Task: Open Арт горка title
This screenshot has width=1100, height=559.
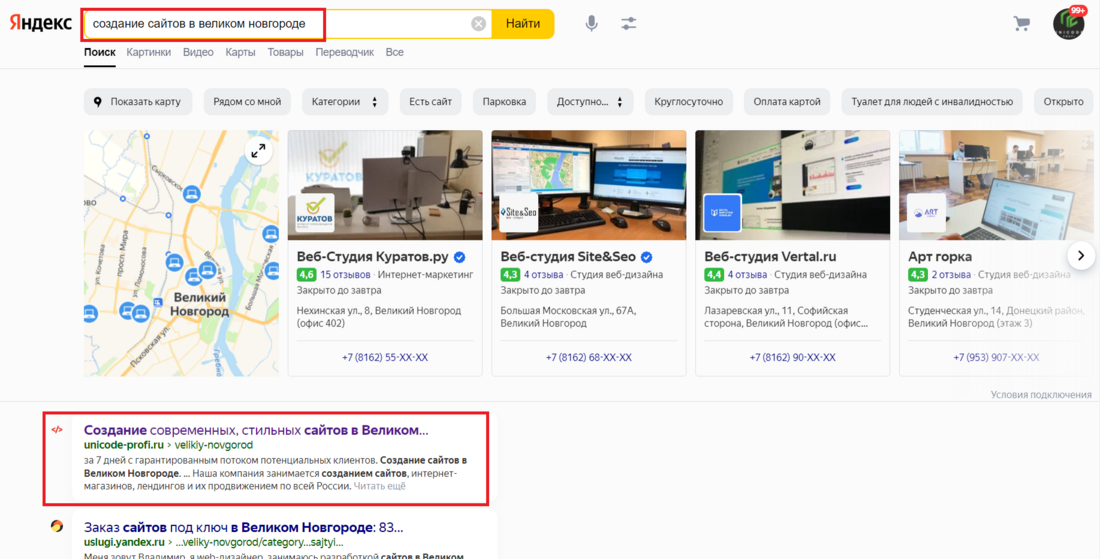Action: click(940, 256)
